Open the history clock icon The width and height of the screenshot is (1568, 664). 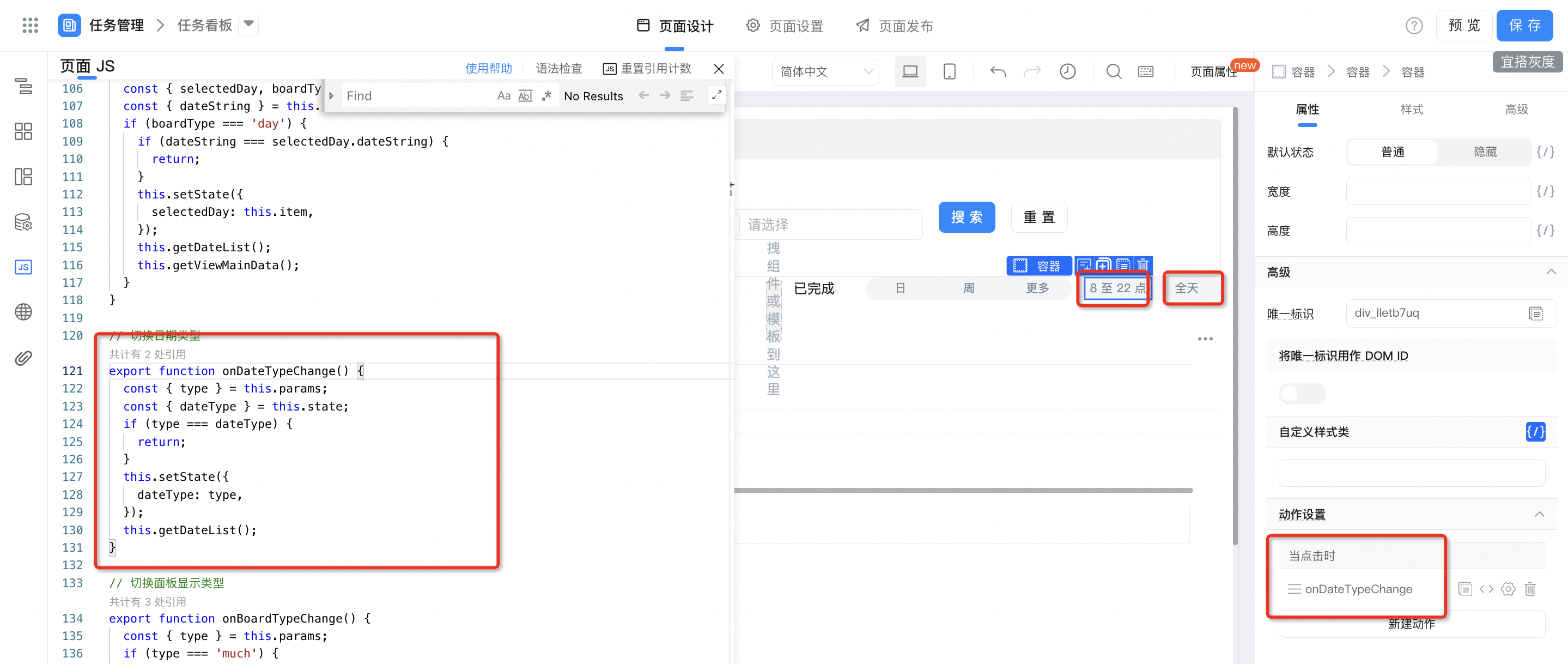click(1068, 71)
